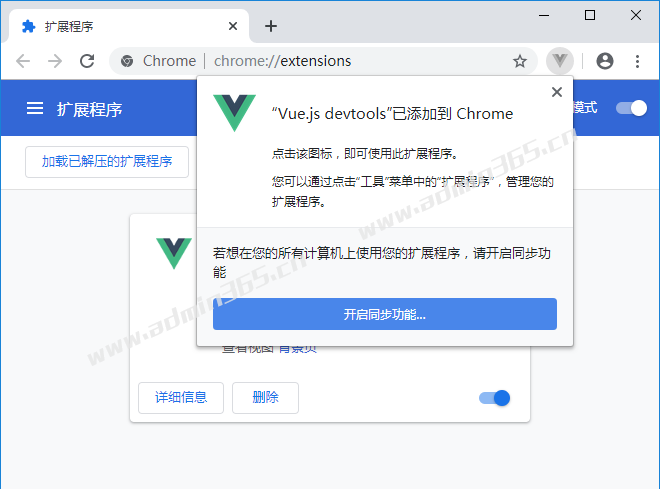The width and height of the screenshot is (660, 489).
Task: Click 删除 to remove the extension
Action: click(x=266, y=398)
